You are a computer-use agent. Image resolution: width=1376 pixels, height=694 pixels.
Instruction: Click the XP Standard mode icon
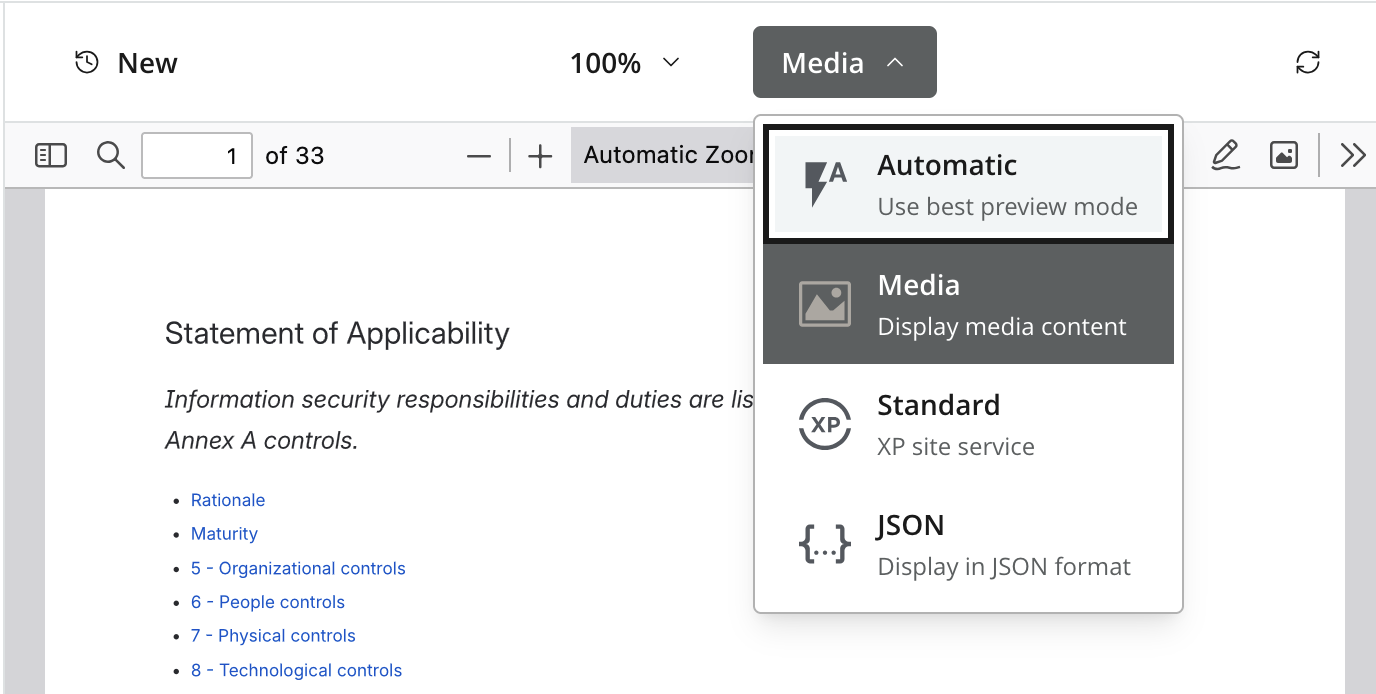825,424
